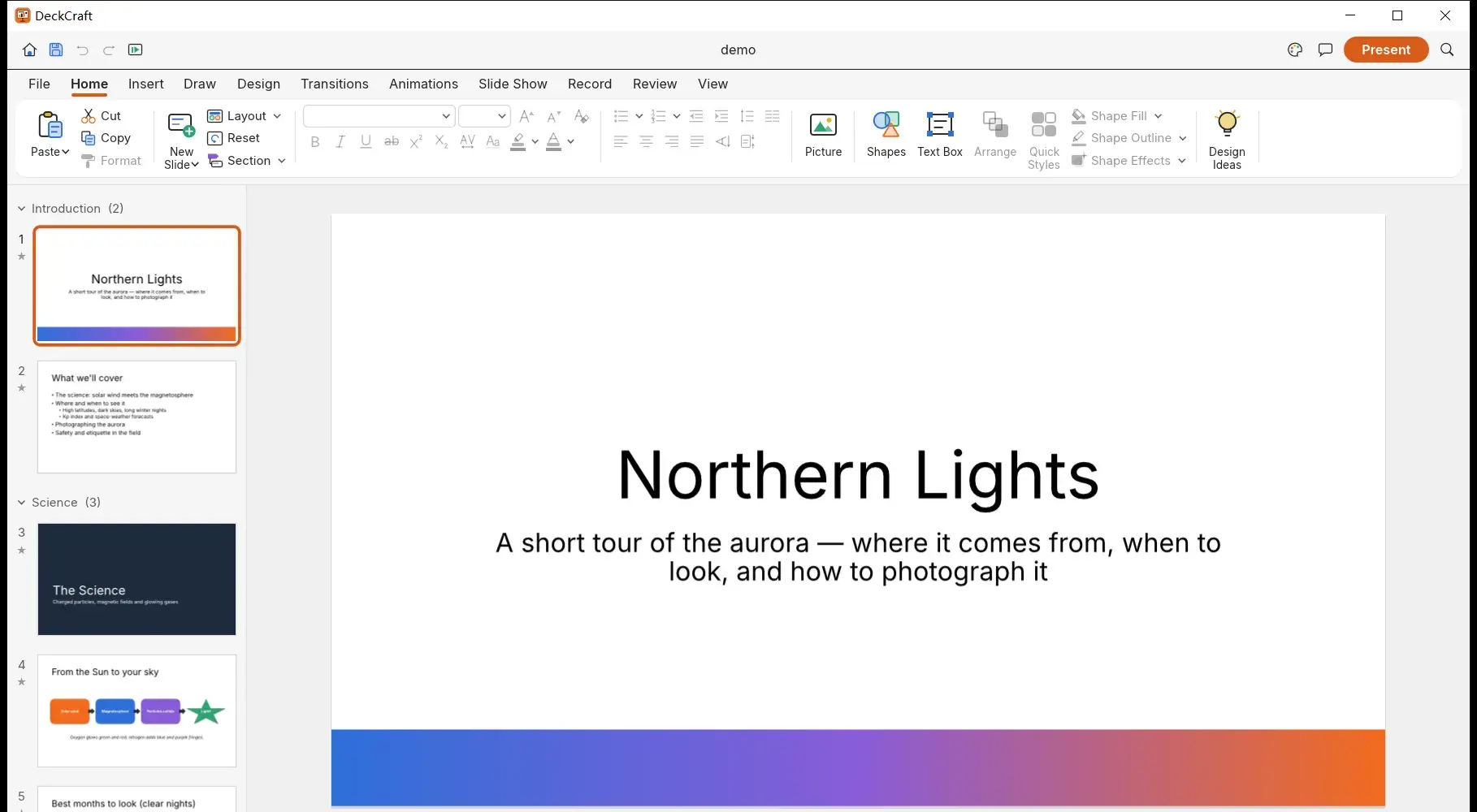
Task: Start slideshow from quick access icon
Action: coord(136,50)
